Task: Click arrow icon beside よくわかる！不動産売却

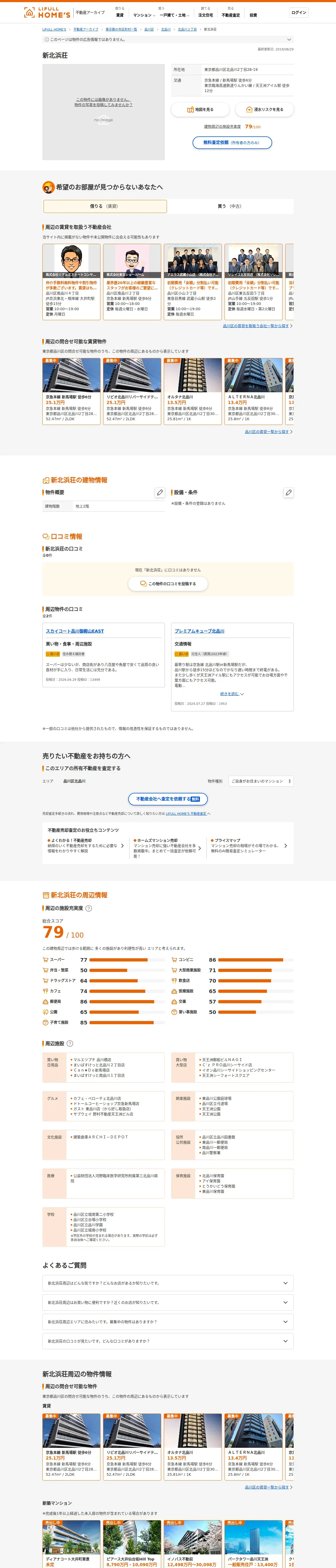Action: (122, 845)
